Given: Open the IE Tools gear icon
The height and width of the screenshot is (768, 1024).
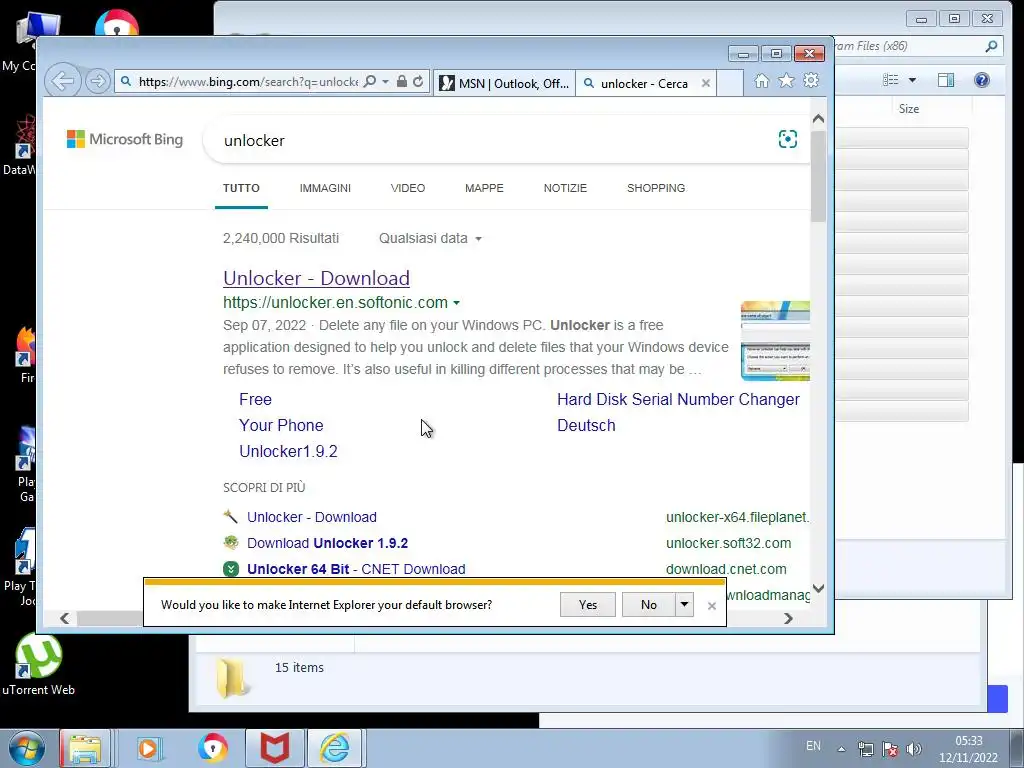Looking at the screenshot, I should pyautogui.click(x=811, y=80).
